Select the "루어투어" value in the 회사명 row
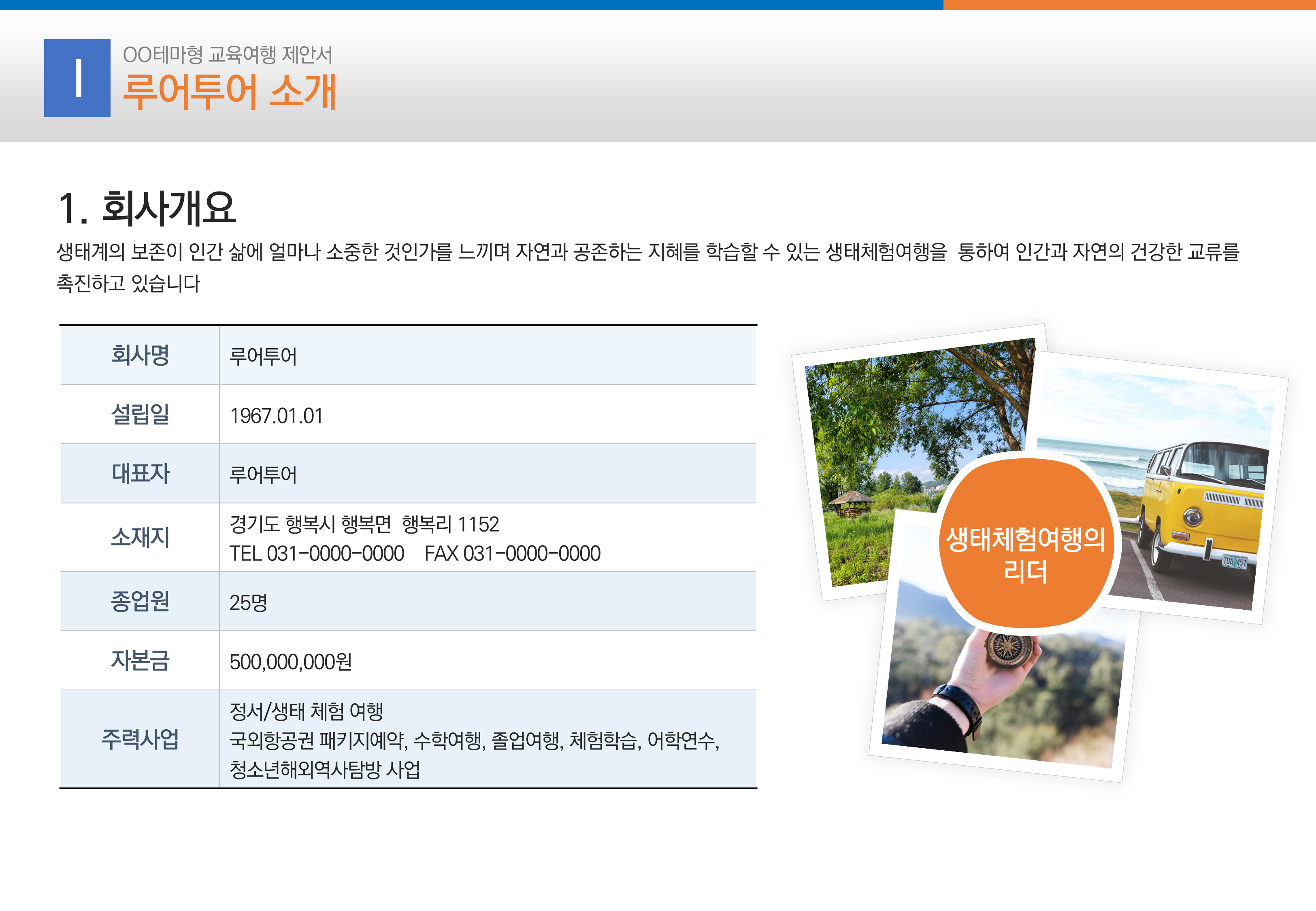 tap(263, 357)
